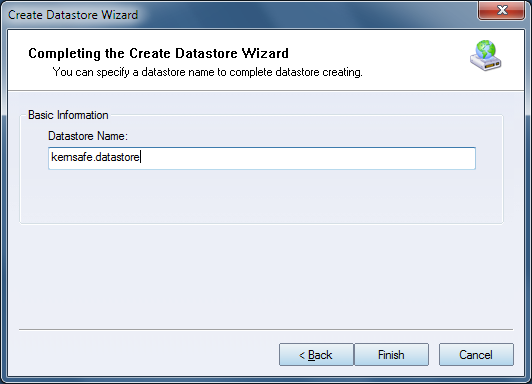Click the Datastore Name label

(x=88, y=136)
